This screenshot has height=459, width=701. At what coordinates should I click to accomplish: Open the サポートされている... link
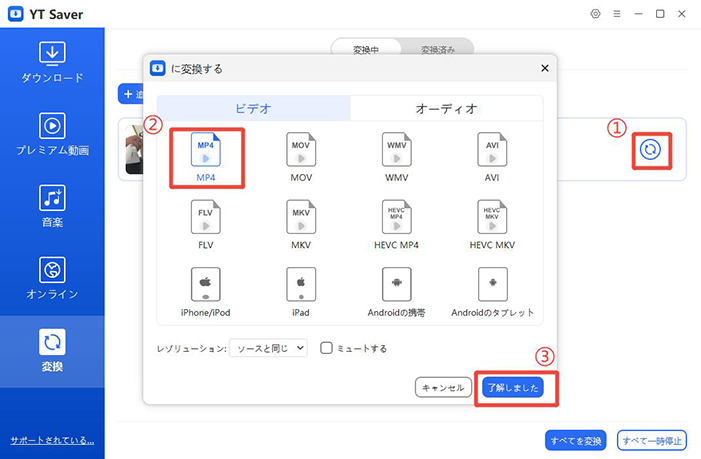[52, 440]
